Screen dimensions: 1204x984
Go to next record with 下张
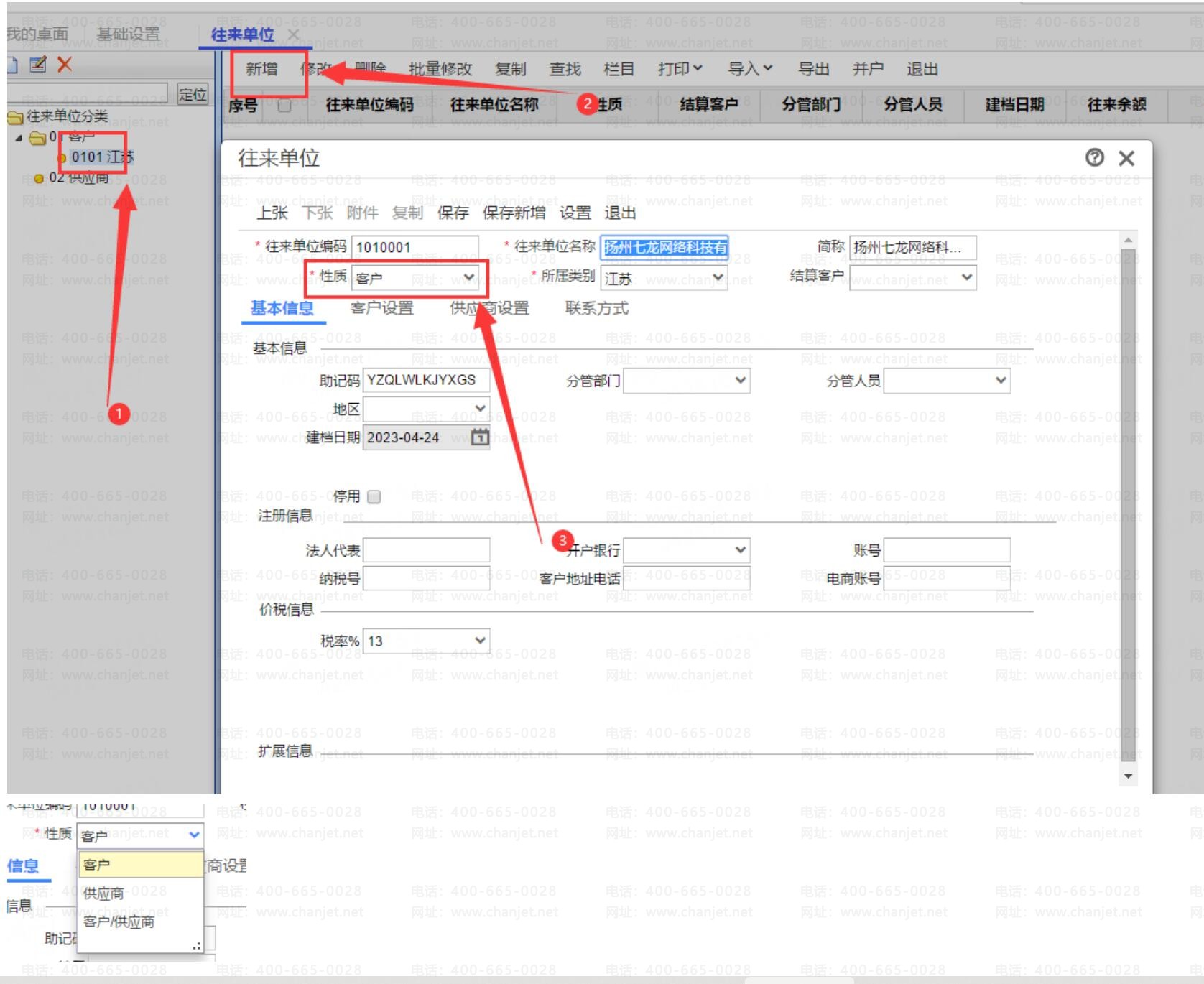pos(318,213)
